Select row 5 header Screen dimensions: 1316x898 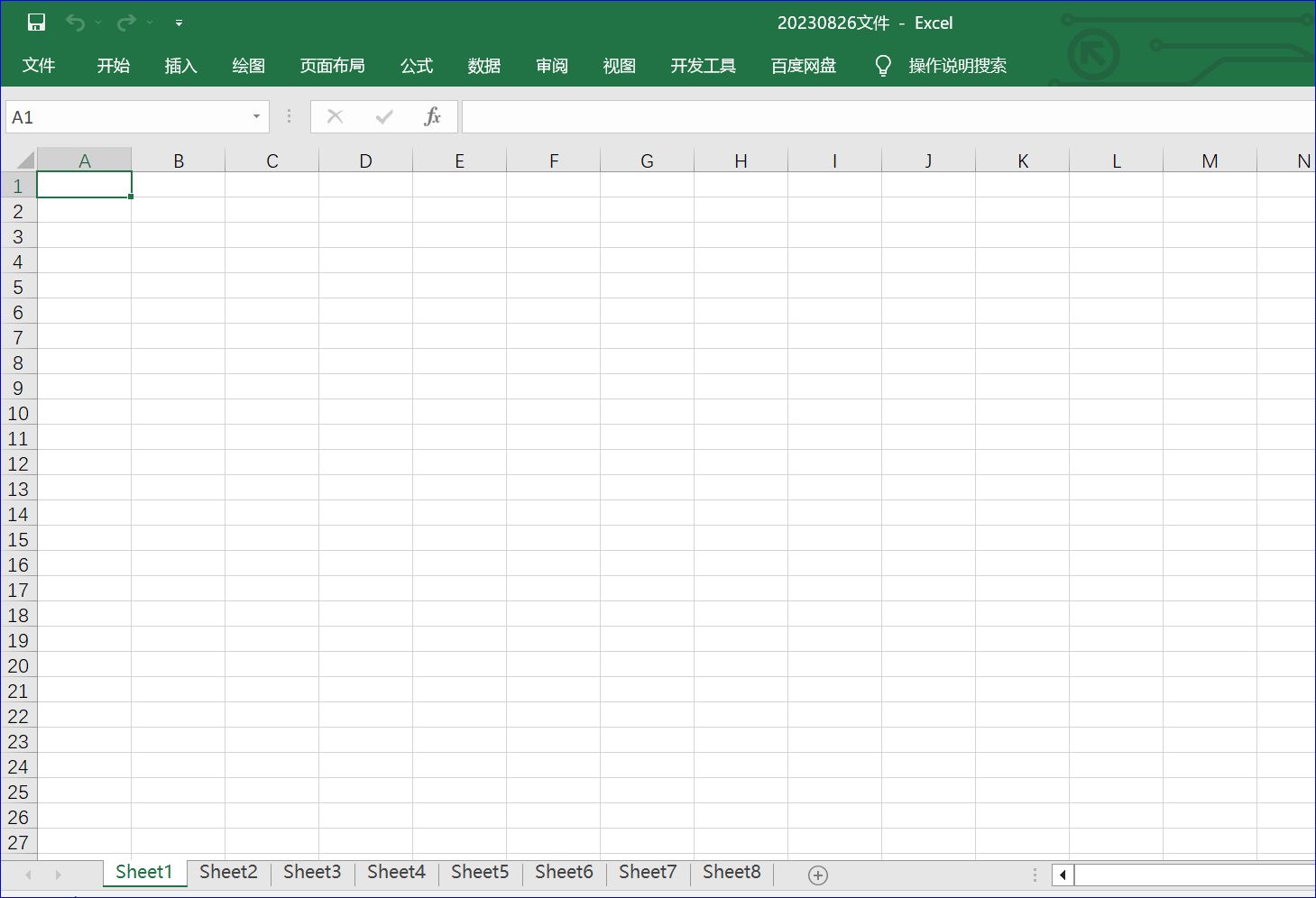coord(18,287)
